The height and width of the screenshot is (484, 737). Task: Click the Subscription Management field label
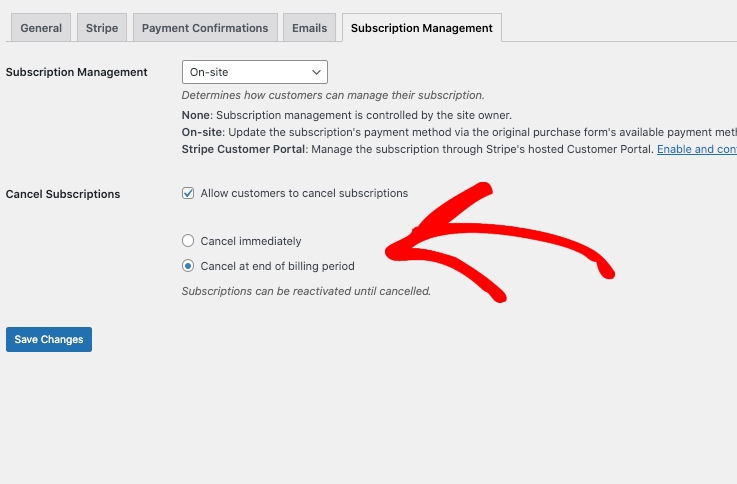point(77,72)
